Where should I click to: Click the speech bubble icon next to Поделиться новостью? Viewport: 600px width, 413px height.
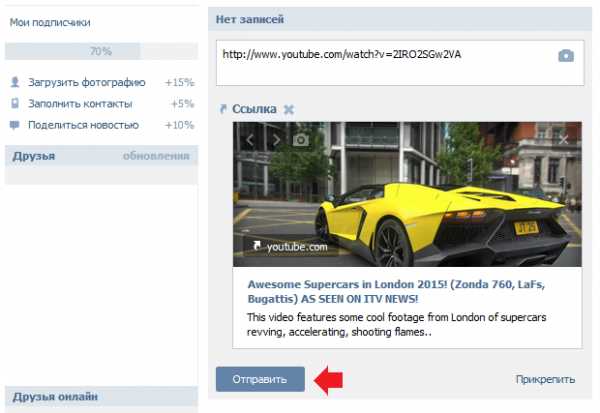[x=15, y=125]
